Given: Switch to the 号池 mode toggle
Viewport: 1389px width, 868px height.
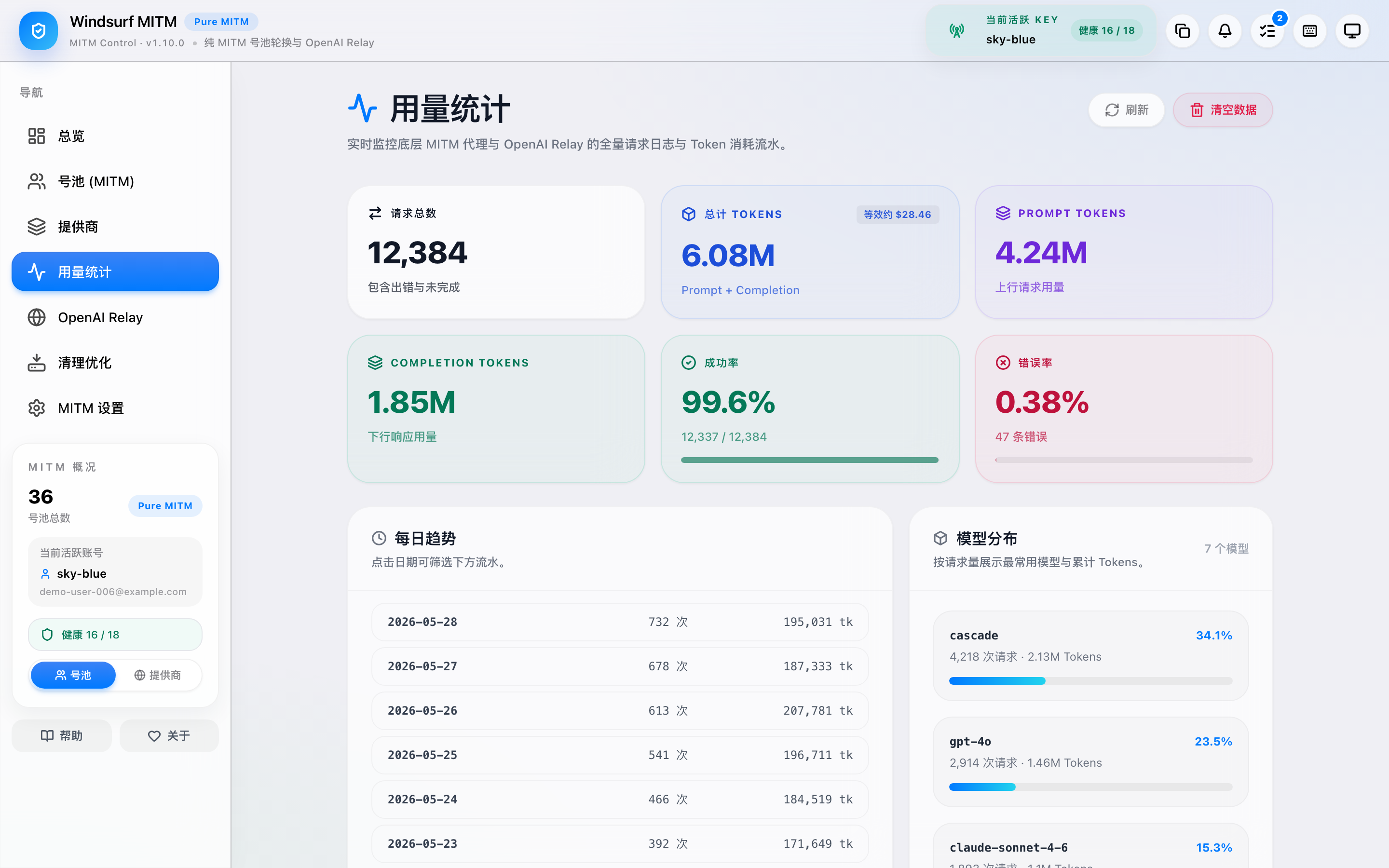Looking at the screenshot, I should point(73,675).
